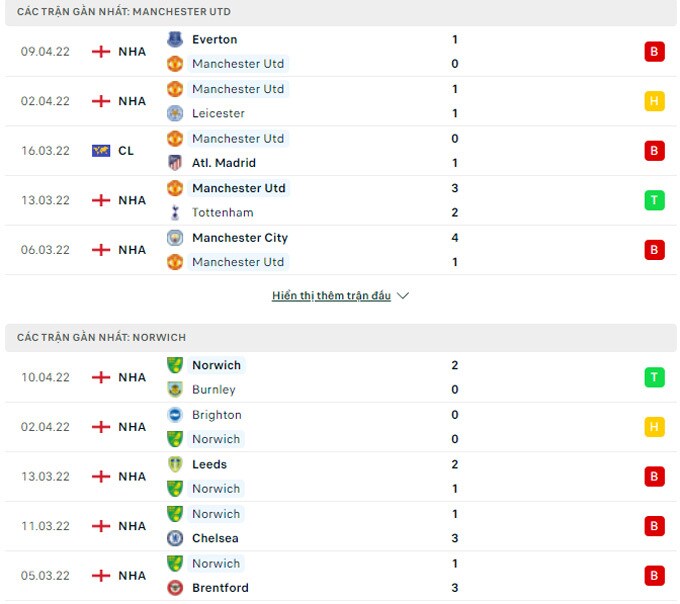Click the Các trận gần nhất: Norwich header
This screenshot has width=680, height=604.
[x=101, y=338]
